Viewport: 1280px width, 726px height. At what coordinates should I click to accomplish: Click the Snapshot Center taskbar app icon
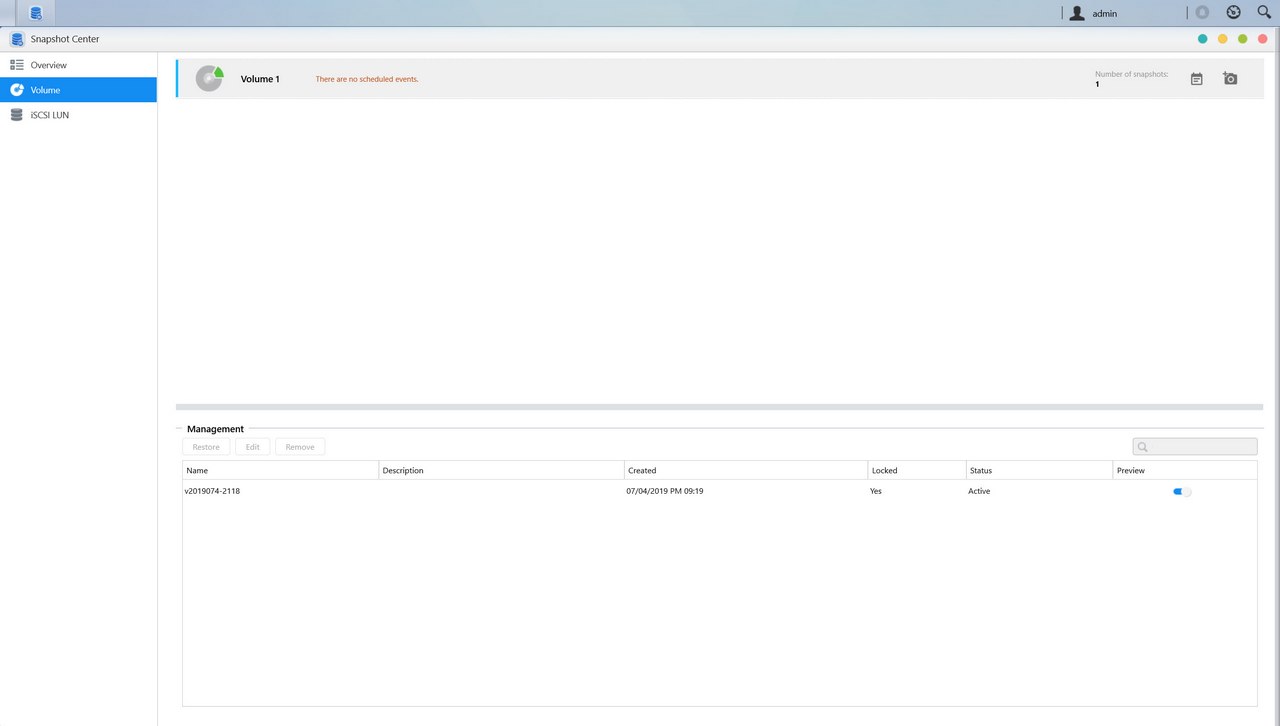click(x=36, y=13)
